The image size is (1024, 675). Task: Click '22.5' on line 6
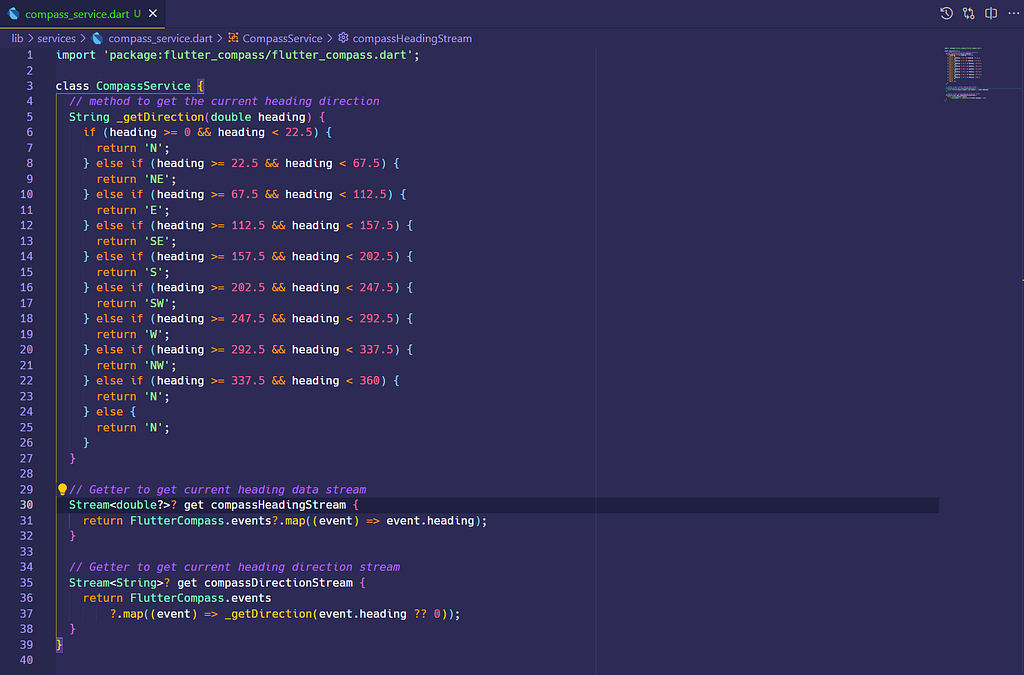pyautogui.click(x=298, y=133)
